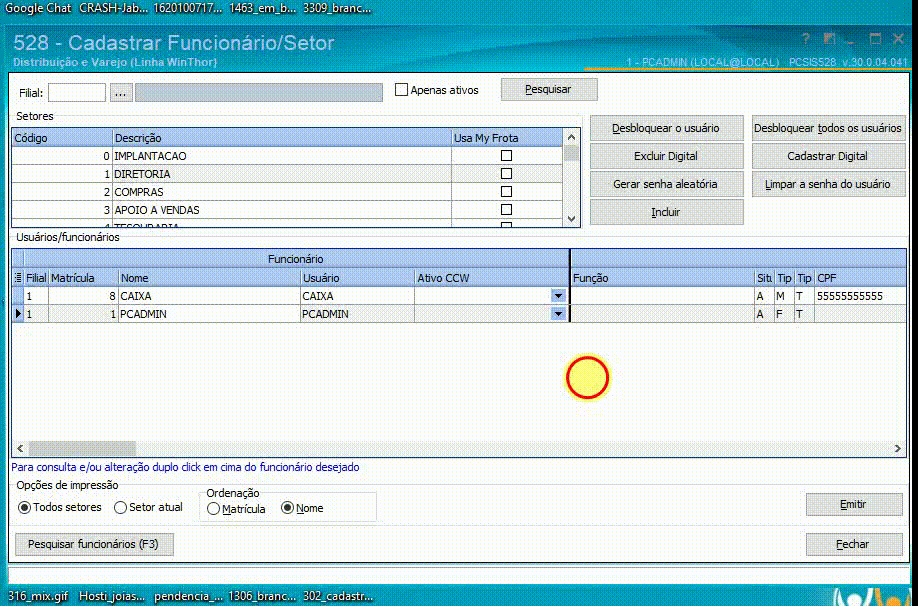Click the help question mark icon
This screenshot has width=918, height=606.
coord(806,40)
